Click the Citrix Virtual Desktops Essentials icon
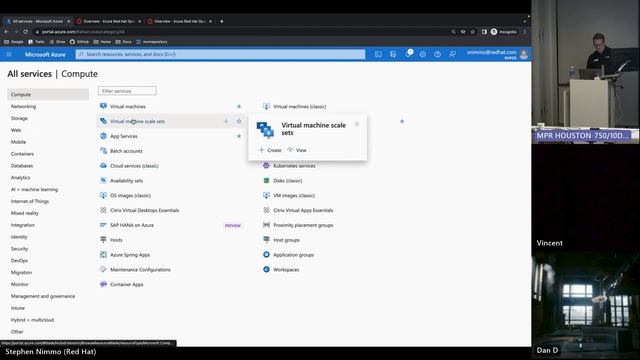The image size is (640, 360). [x=103, y=210]
